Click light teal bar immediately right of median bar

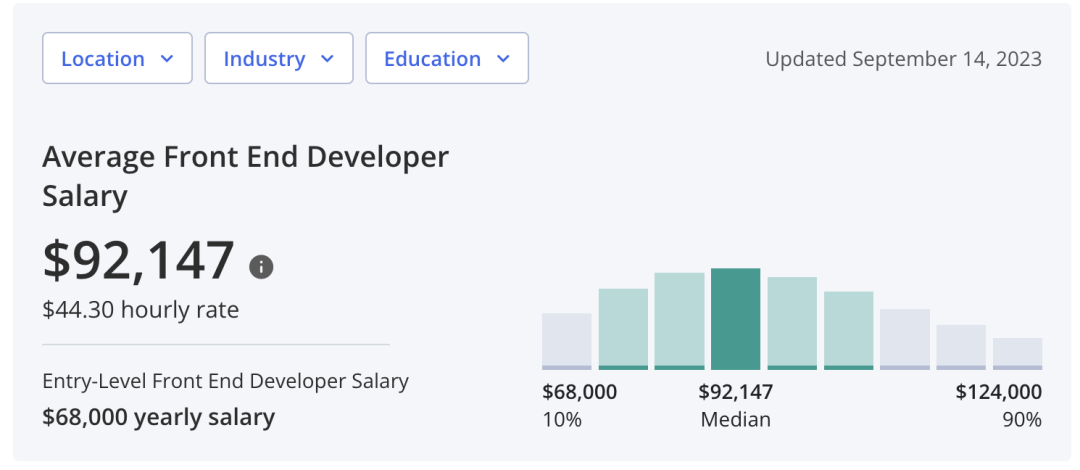[x=792, y=323]
